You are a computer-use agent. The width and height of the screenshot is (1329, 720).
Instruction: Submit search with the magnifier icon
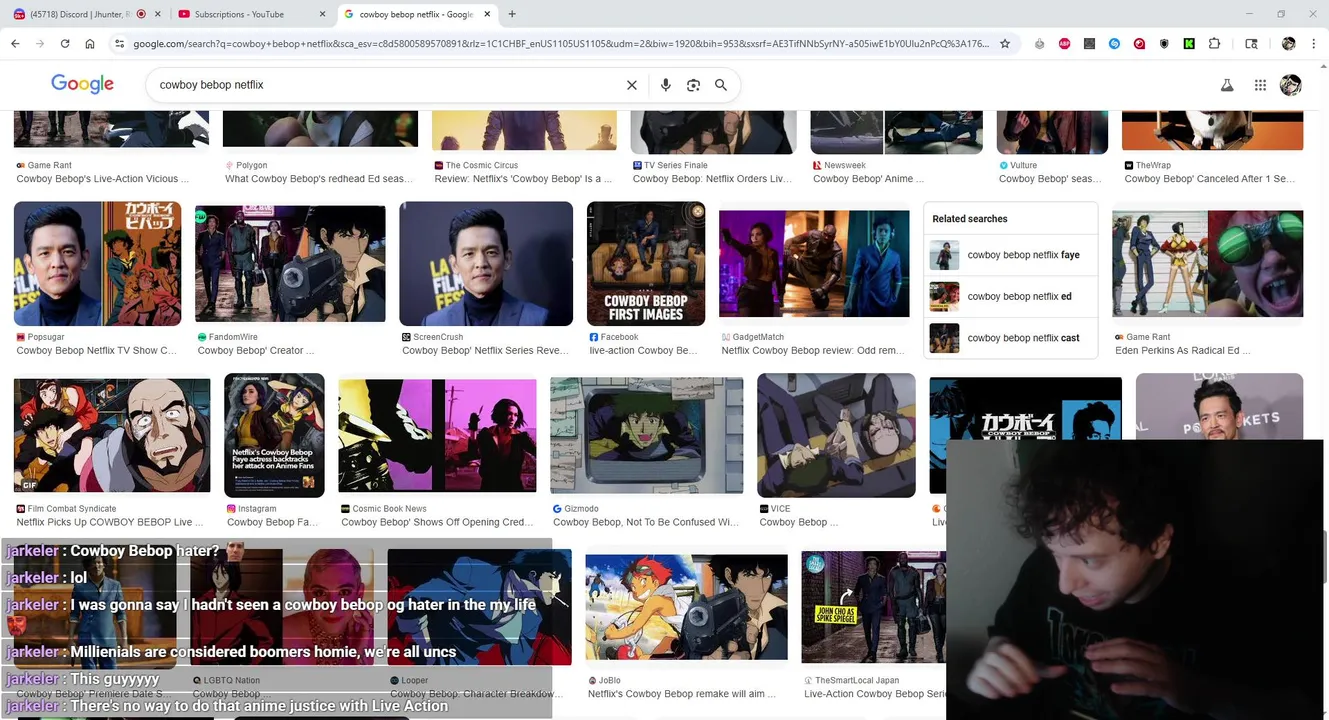coord(721,85)
